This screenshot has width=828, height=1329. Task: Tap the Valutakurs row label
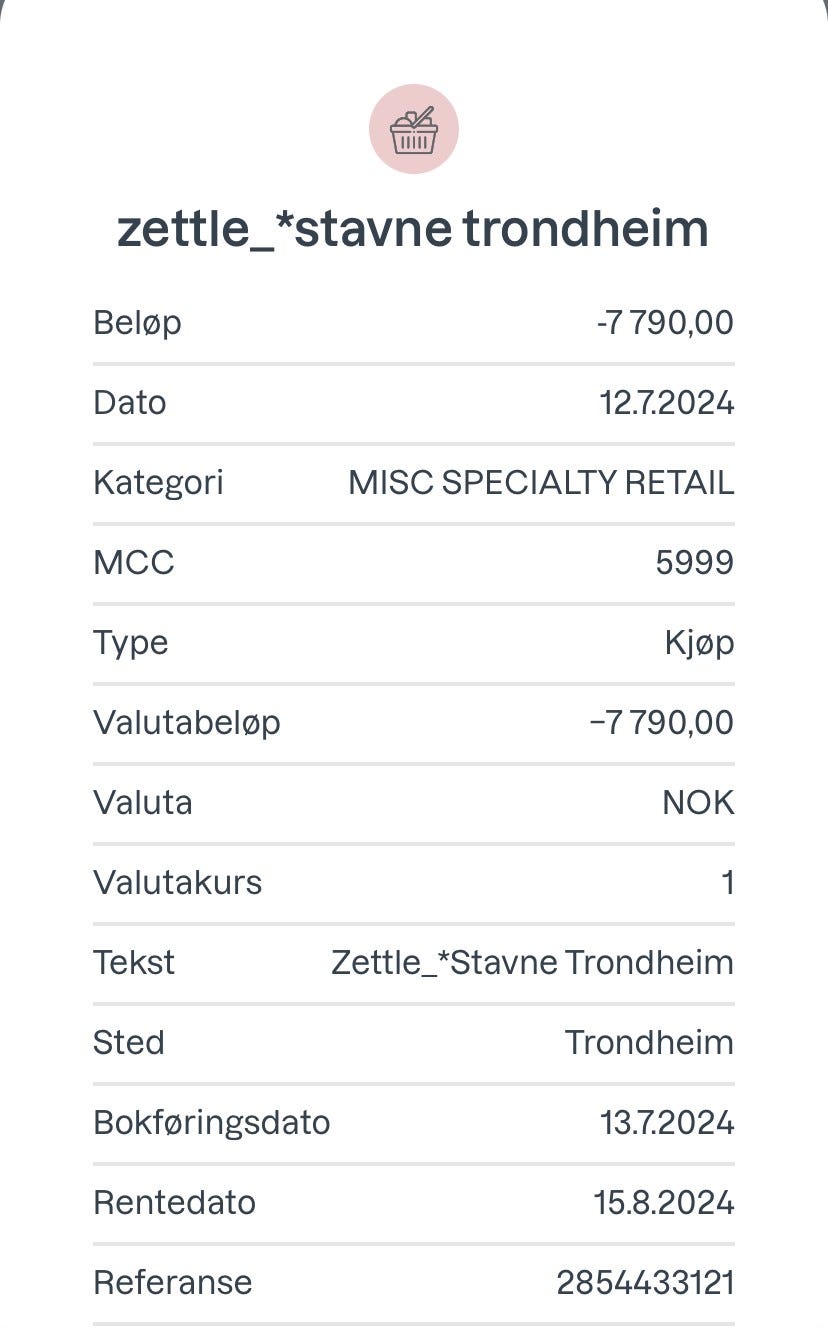point(177,883)
